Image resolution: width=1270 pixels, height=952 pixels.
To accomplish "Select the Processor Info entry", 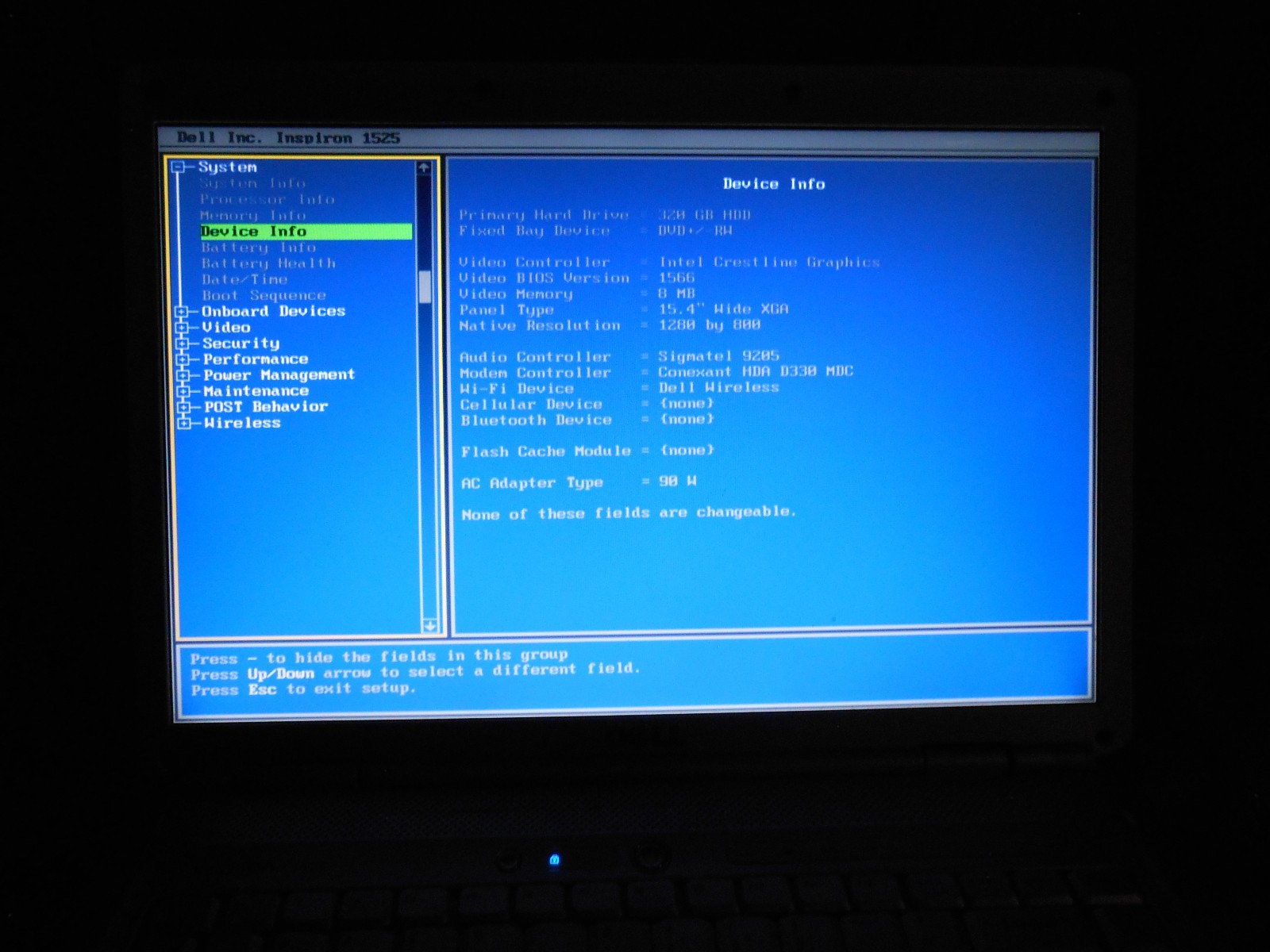I will [267, 199].
